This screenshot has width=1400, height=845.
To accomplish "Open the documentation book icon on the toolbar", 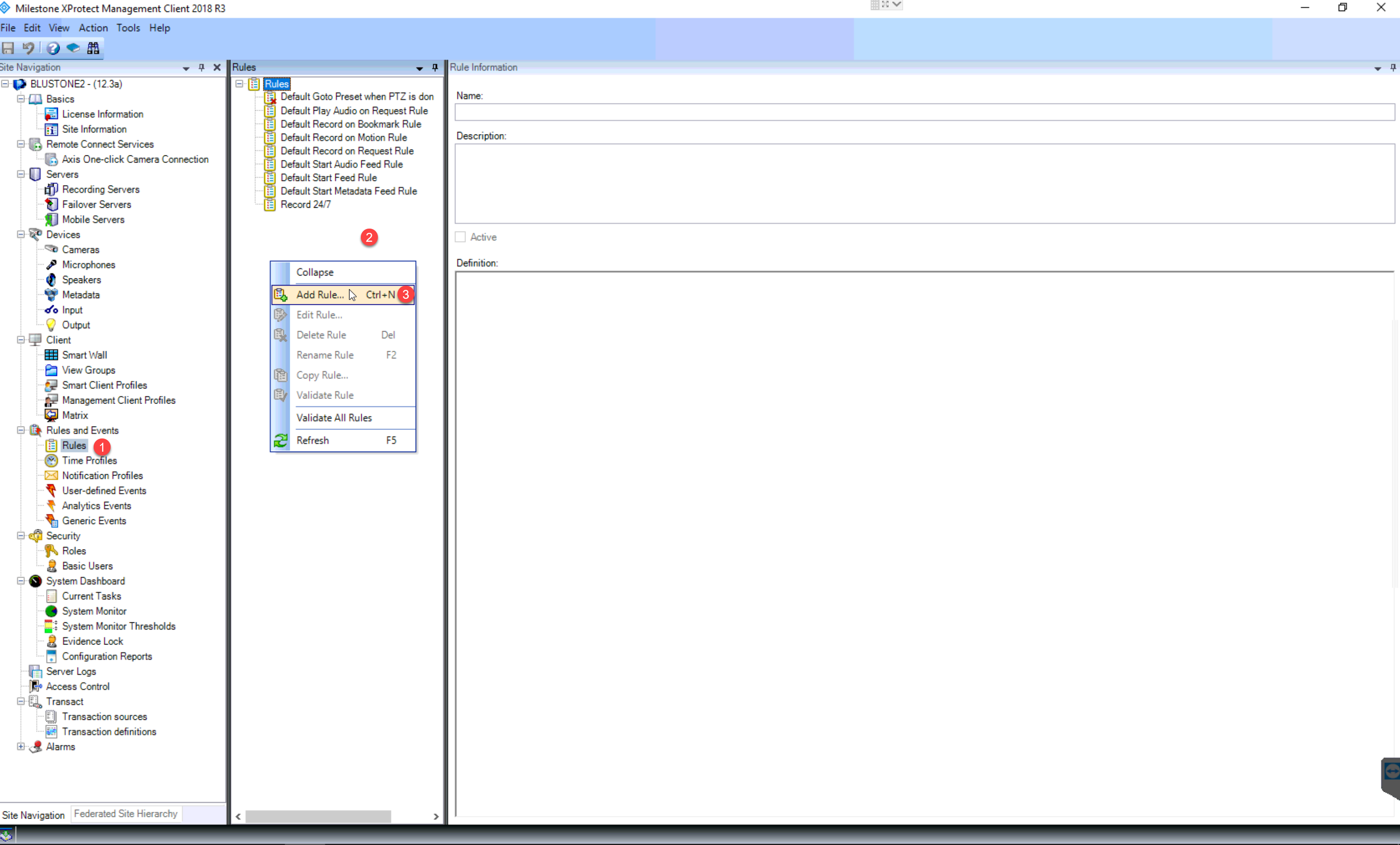I will pos(73,48).
